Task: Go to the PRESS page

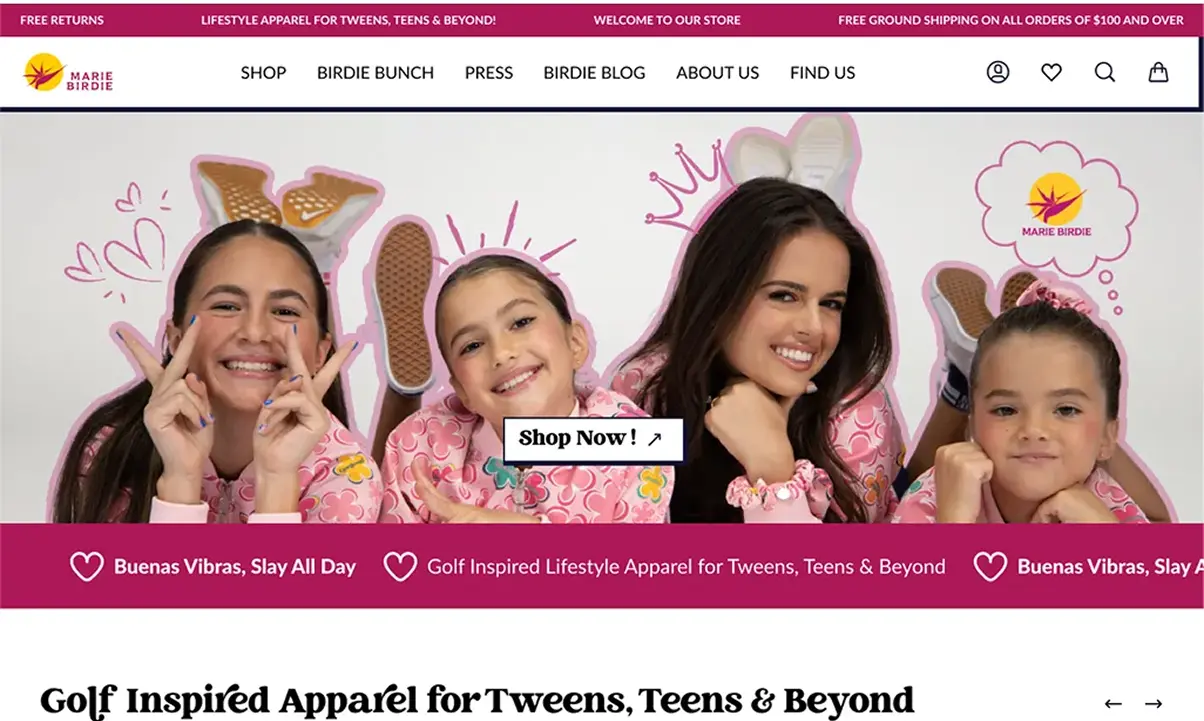Action: click(x=489, y=72)
